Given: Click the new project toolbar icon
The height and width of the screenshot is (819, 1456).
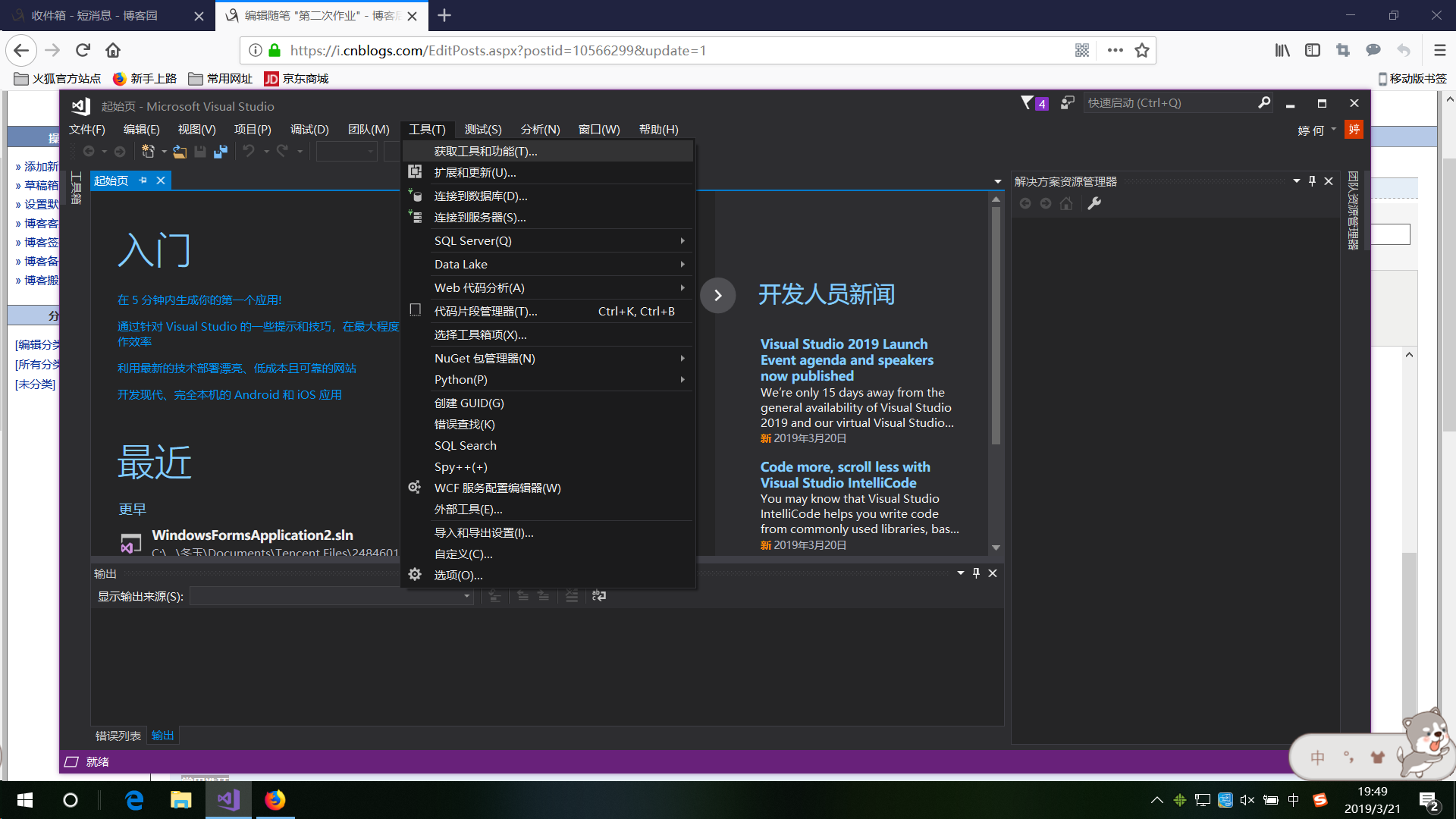Looking at the screenshot, I should click(148, 152).
